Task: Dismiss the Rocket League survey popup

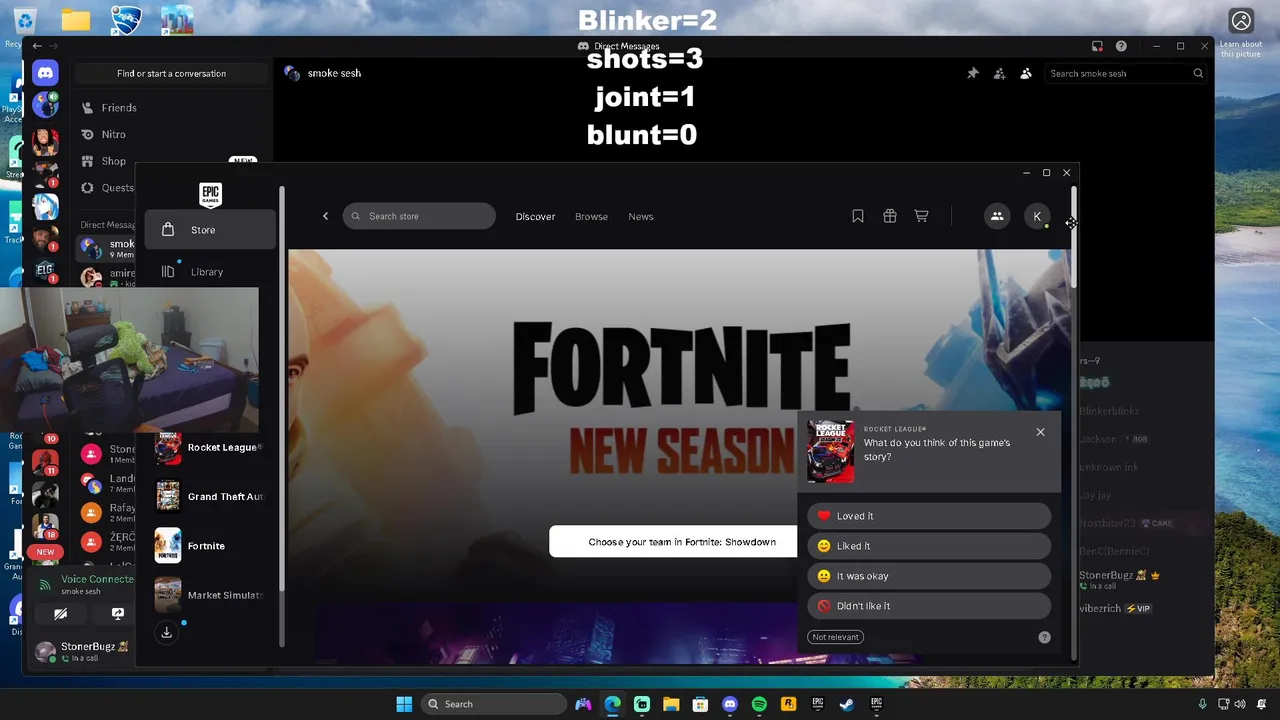Action: pyautogui.click(x=1040, y=432)
